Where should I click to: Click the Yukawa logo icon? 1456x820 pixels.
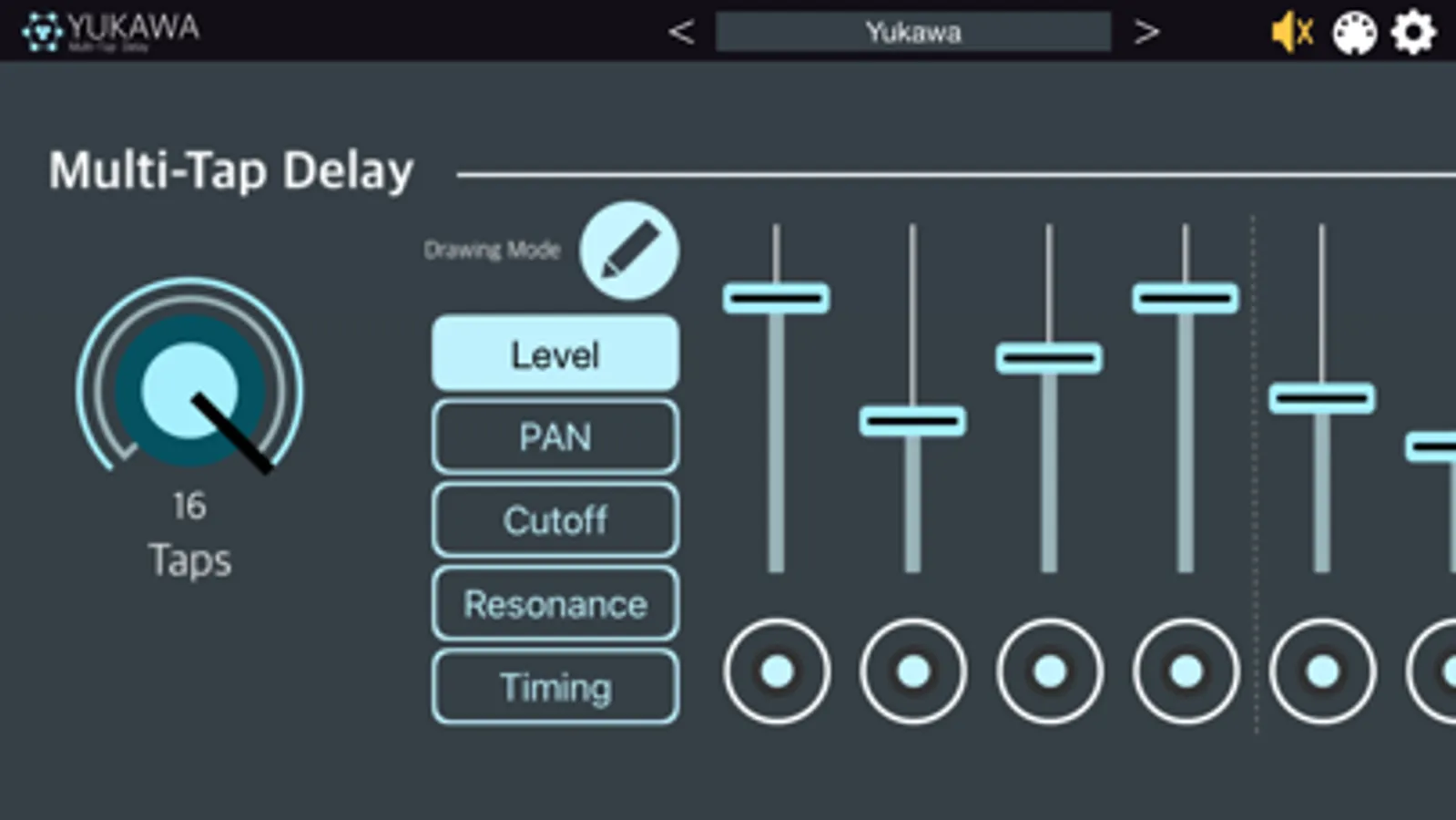(x=42, y=32)
